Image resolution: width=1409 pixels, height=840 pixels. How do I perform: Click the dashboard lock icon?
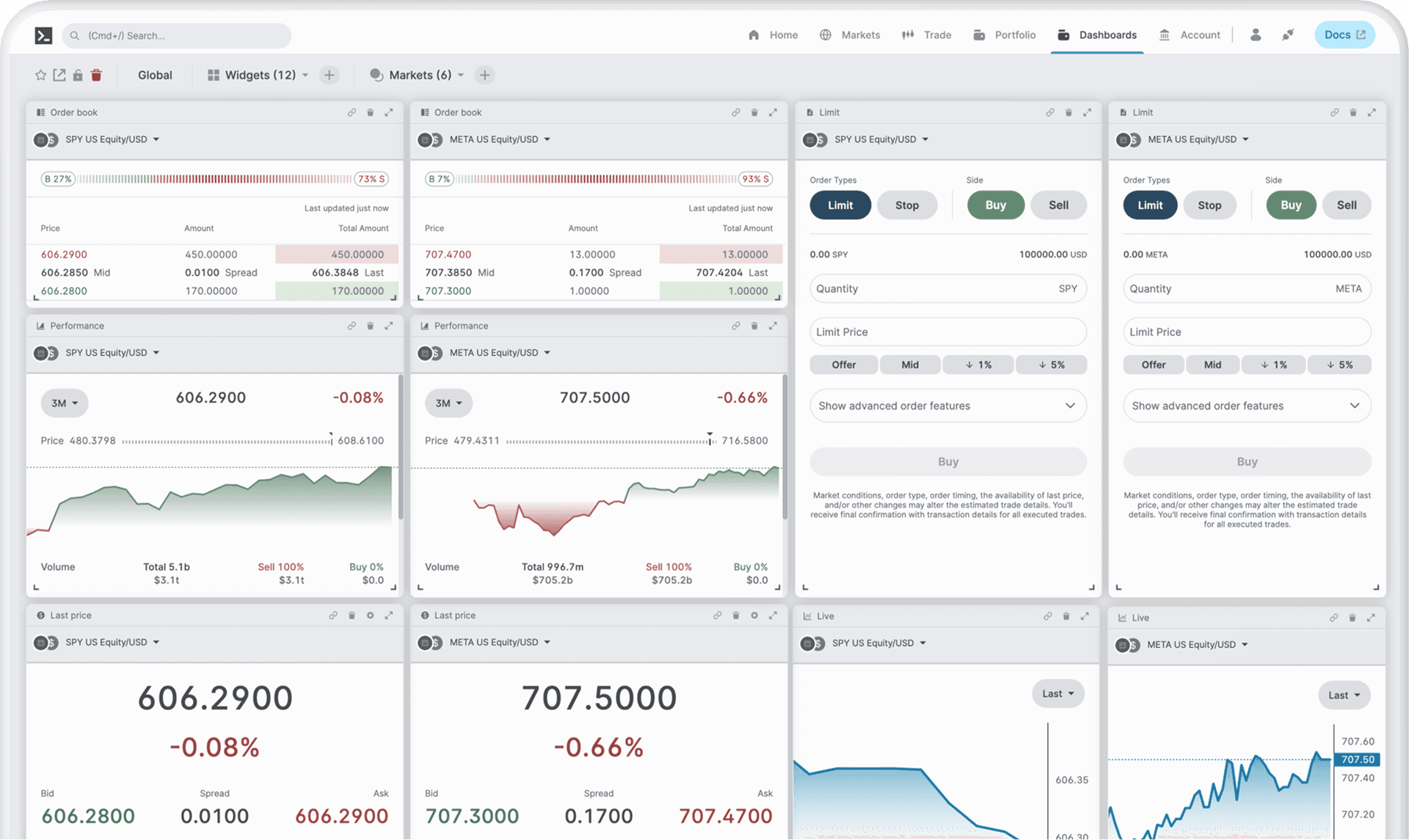[78, 75]
